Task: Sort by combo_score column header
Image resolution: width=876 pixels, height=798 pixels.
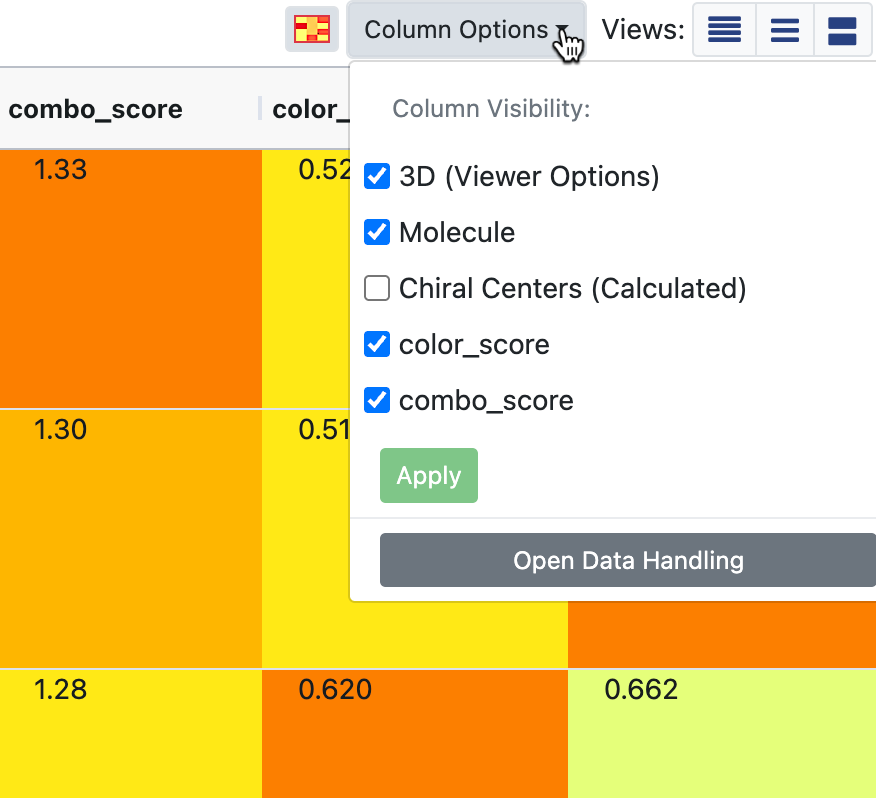Action: pos(95,109)
